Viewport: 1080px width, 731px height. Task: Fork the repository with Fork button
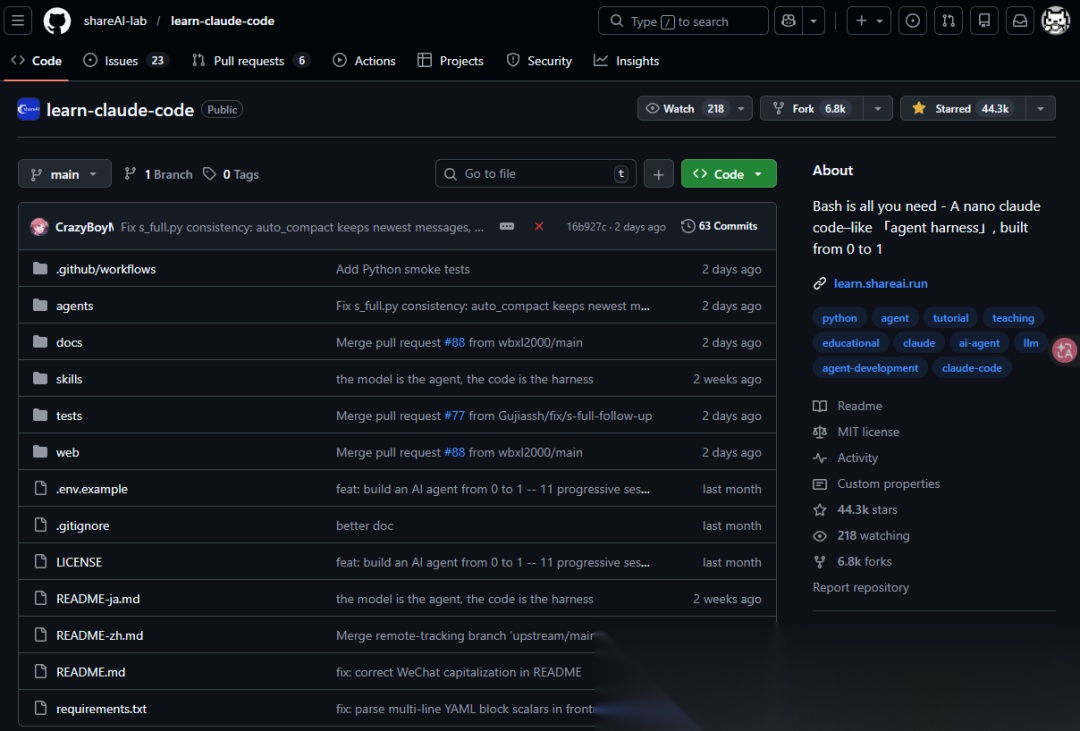pyautogui.click(x=811, y=108)
